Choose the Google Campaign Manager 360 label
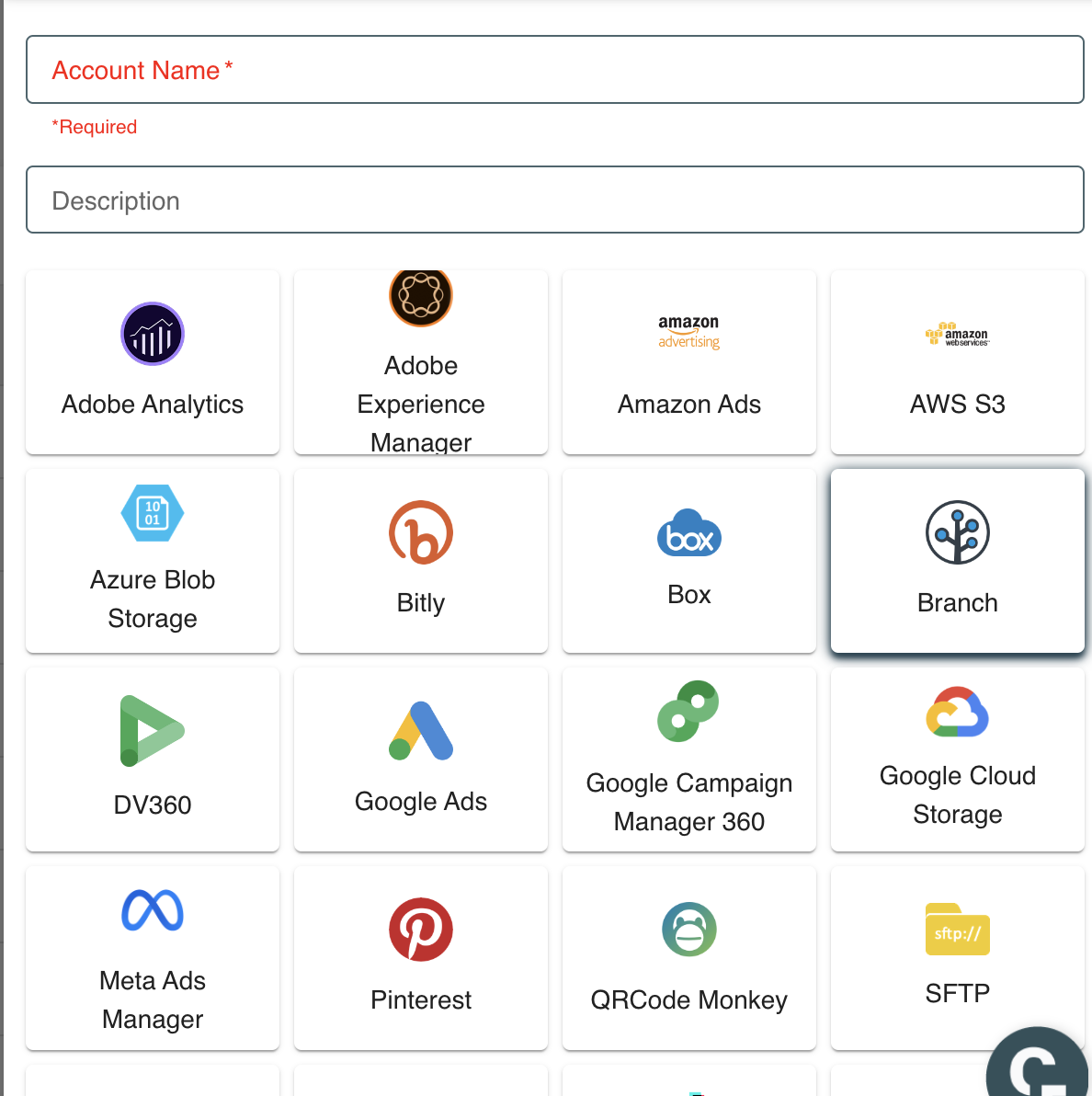Screen dimensions: 1092x1096 tap(688, 802)
